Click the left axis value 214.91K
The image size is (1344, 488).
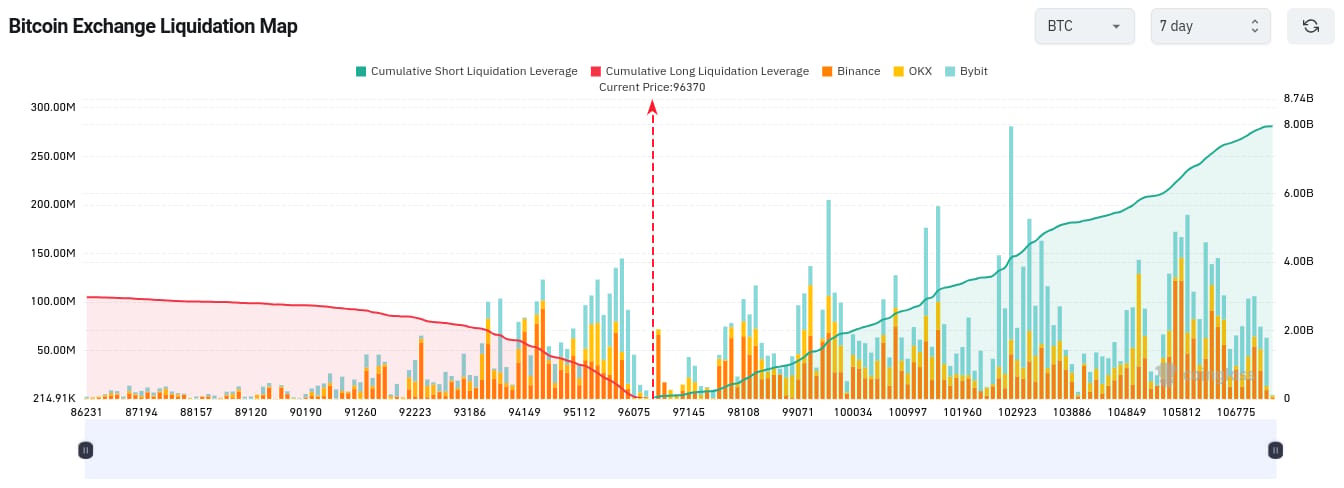point(53,398)
